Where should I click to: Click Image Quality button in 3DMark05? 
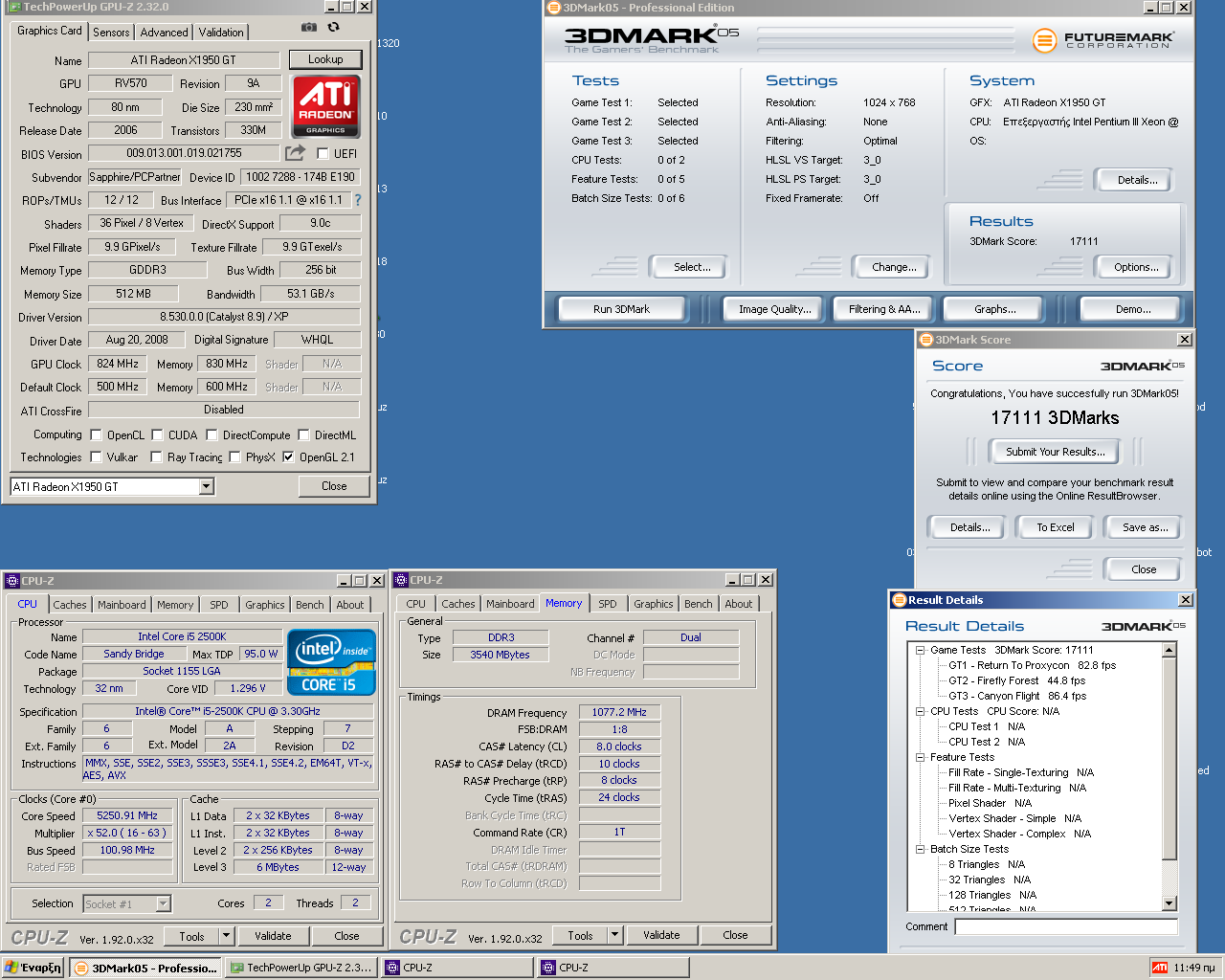click(774, 309)
